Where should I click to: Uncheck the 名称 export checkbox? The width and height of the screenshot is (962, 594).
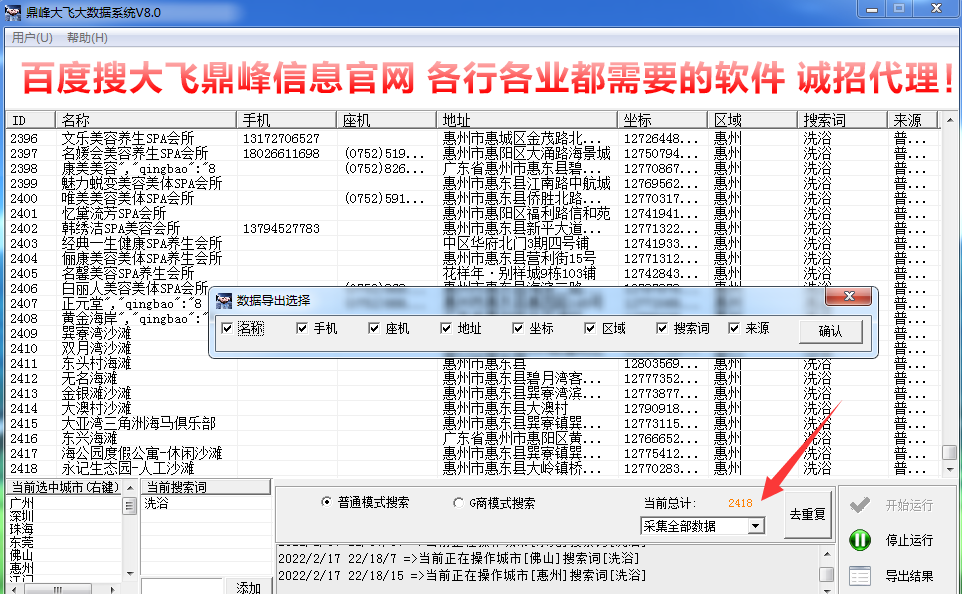[227, 329]
